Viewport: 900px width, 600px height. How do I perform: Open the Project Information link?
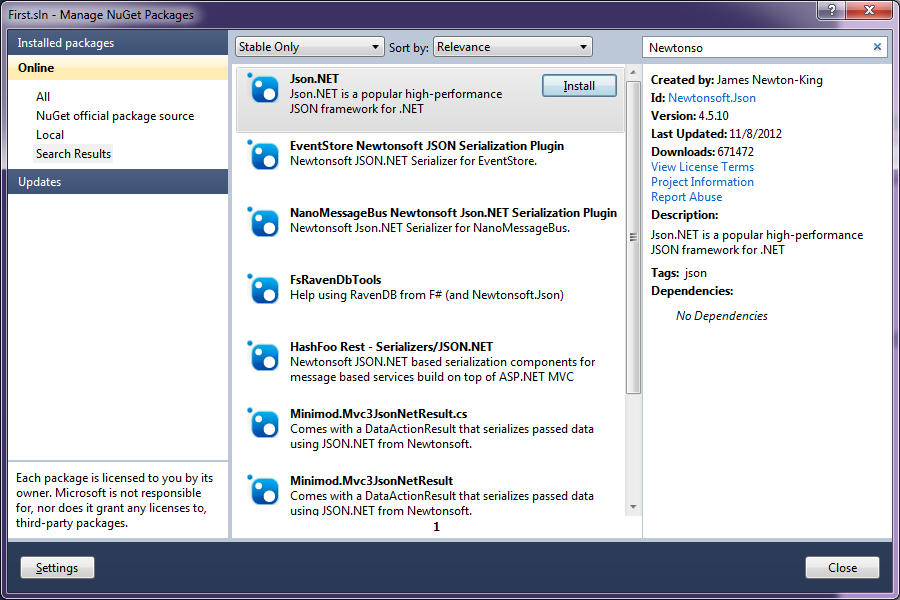coord(702,182)
